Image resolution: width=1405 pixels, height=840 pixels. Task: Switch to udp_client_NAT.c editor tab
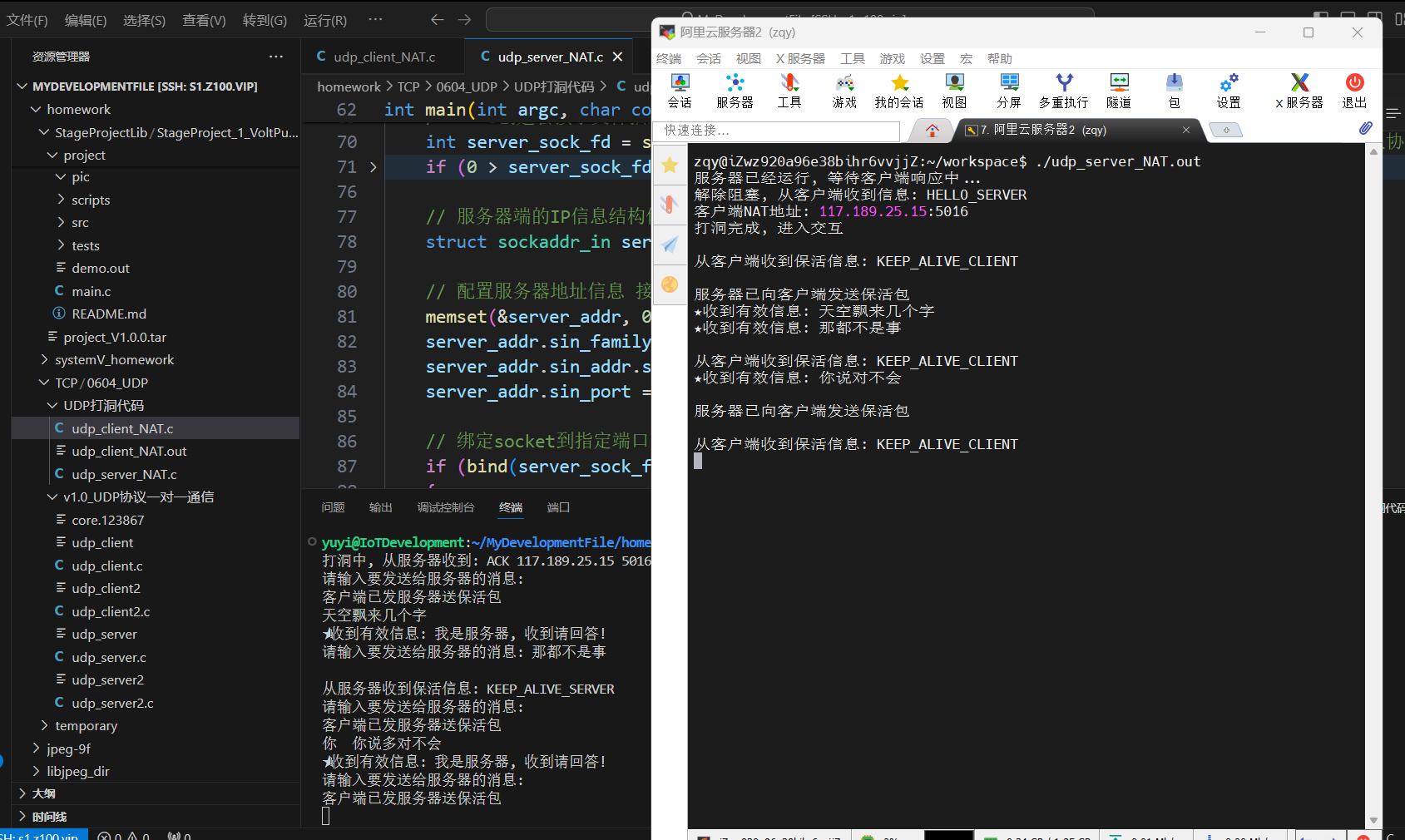(382, 57)
